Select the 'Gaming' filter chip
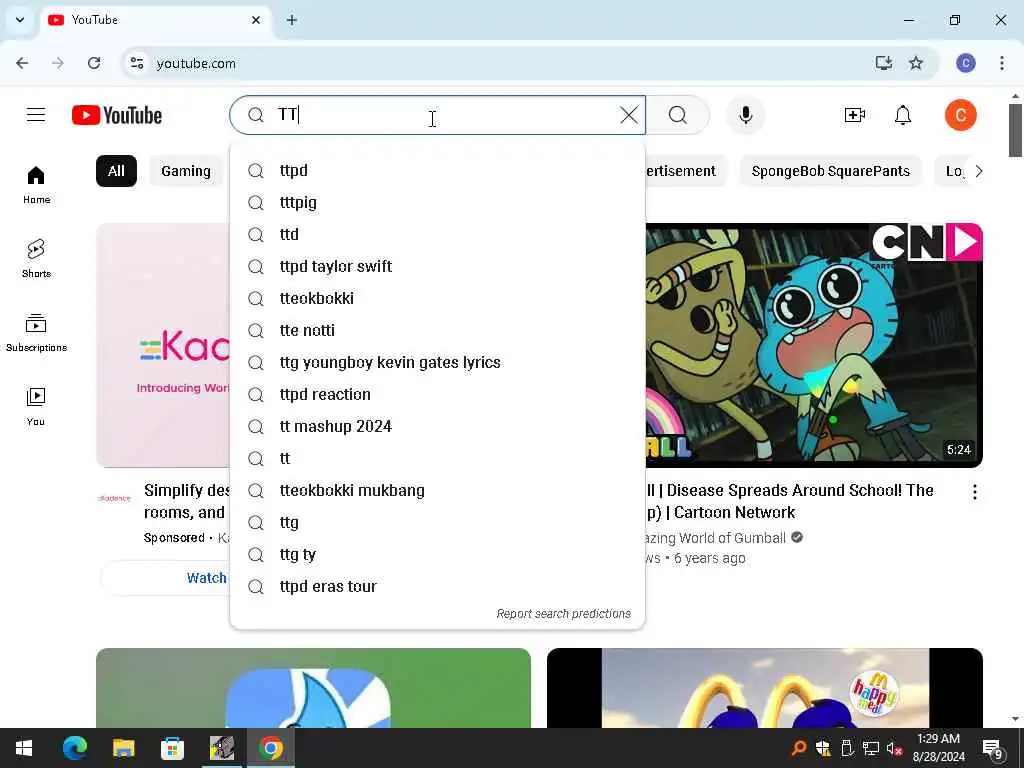1024x768 pixels. pos(186,171)
